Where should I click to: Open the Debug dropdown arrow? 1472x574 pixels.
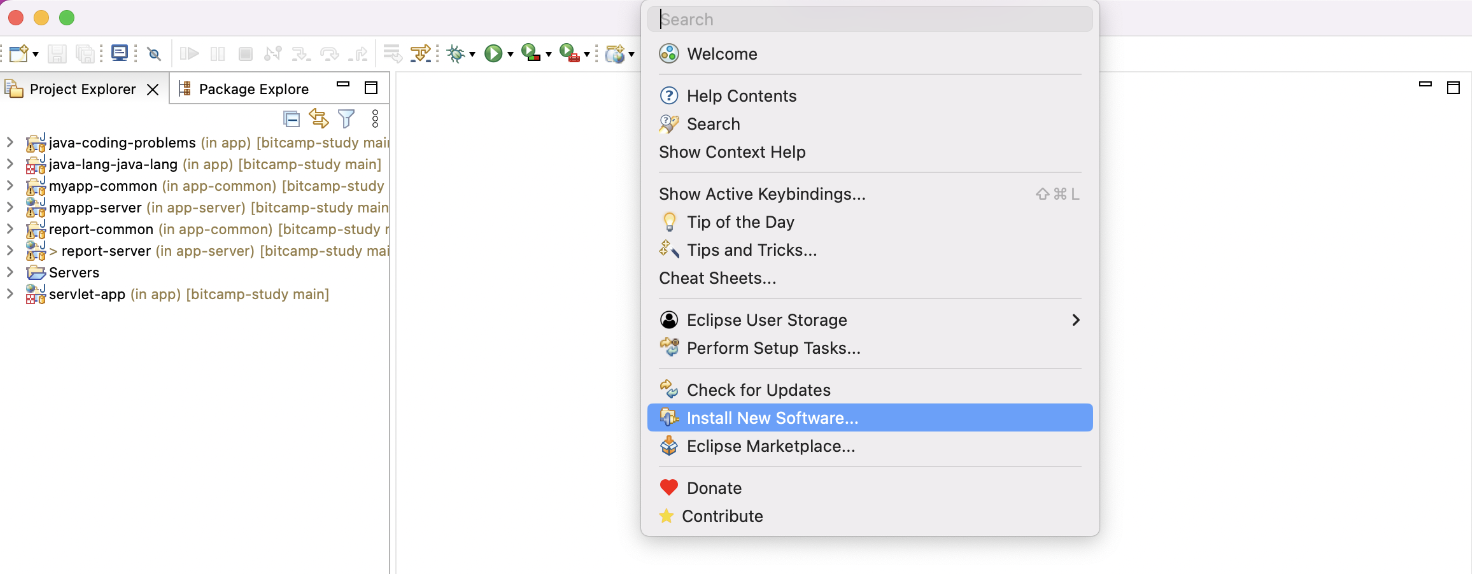(x=472, y=54)
